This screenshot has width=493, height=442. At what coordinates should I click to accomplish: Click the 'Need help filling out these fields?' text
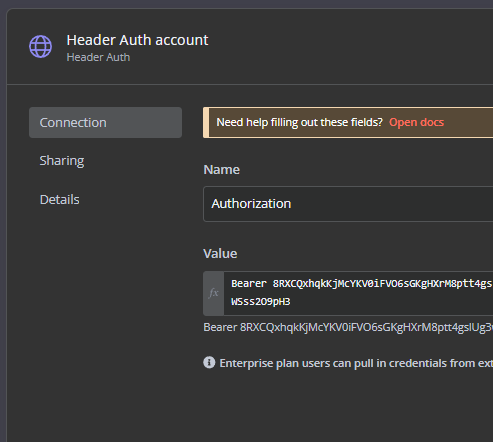point(299,122)
